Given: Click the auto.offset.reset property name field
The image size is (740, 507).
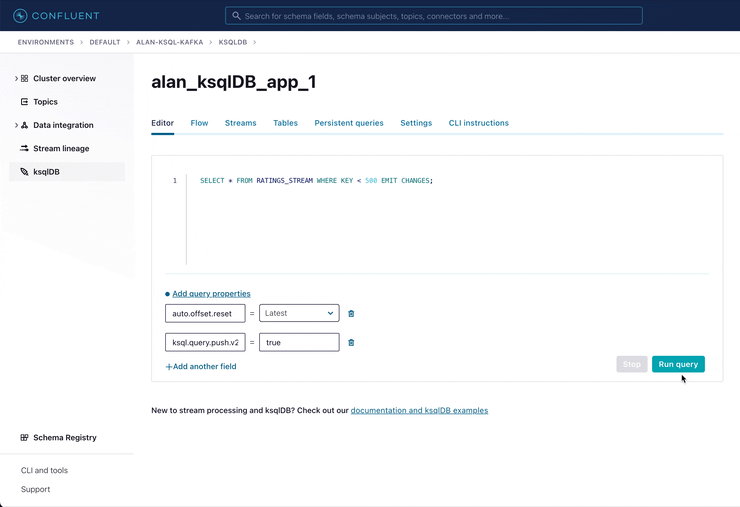Looking at the screenshot, I should [x=205, y=313].
